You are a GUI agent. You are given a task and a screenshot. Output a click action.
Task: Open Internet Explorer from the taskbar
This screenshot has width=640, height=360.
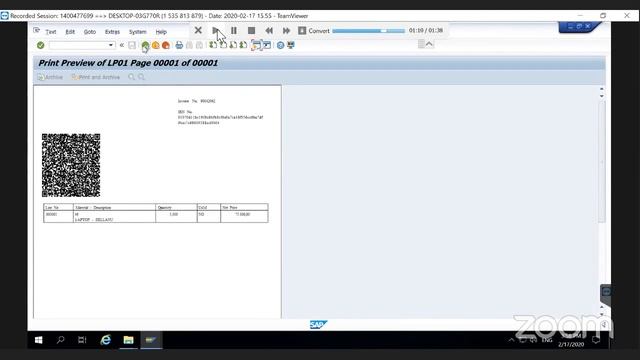coord(106,340)
